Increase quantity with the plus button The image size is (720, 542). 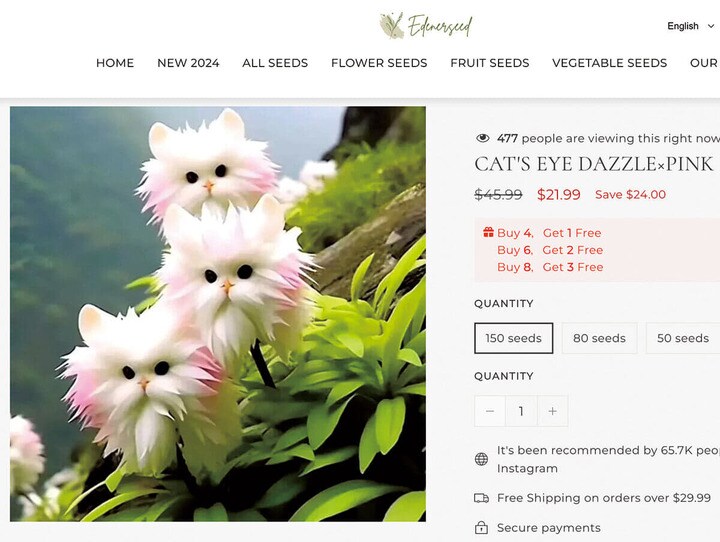click(552, 411)
